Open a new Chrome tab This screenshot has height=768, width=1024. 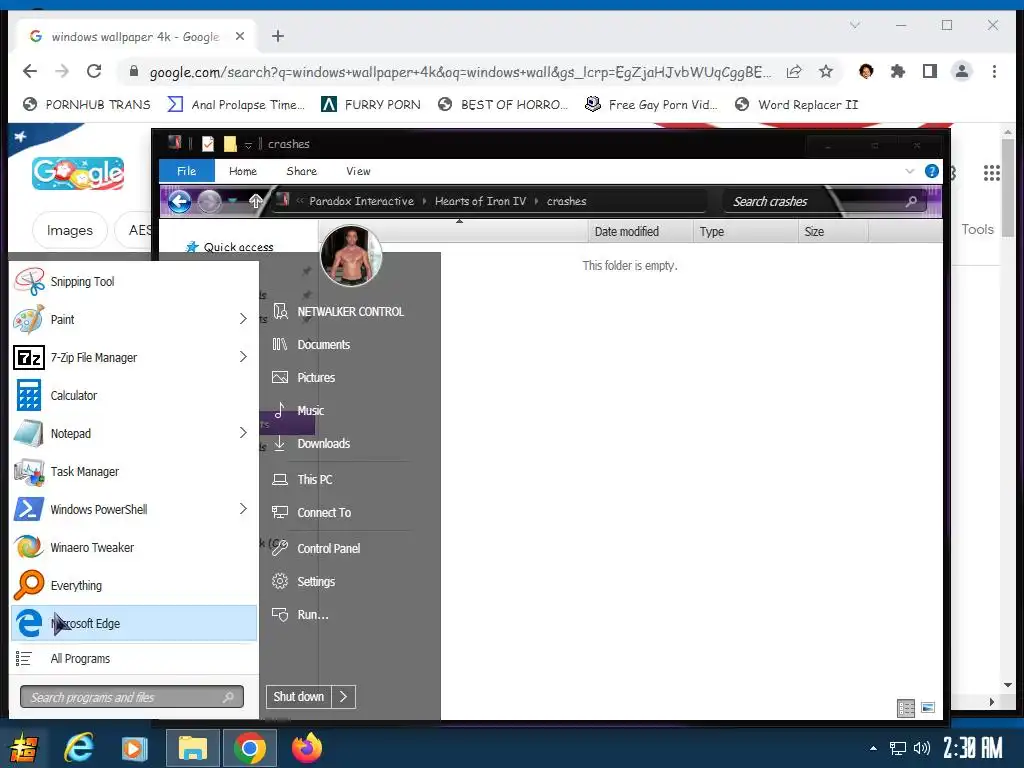(278, 36)
